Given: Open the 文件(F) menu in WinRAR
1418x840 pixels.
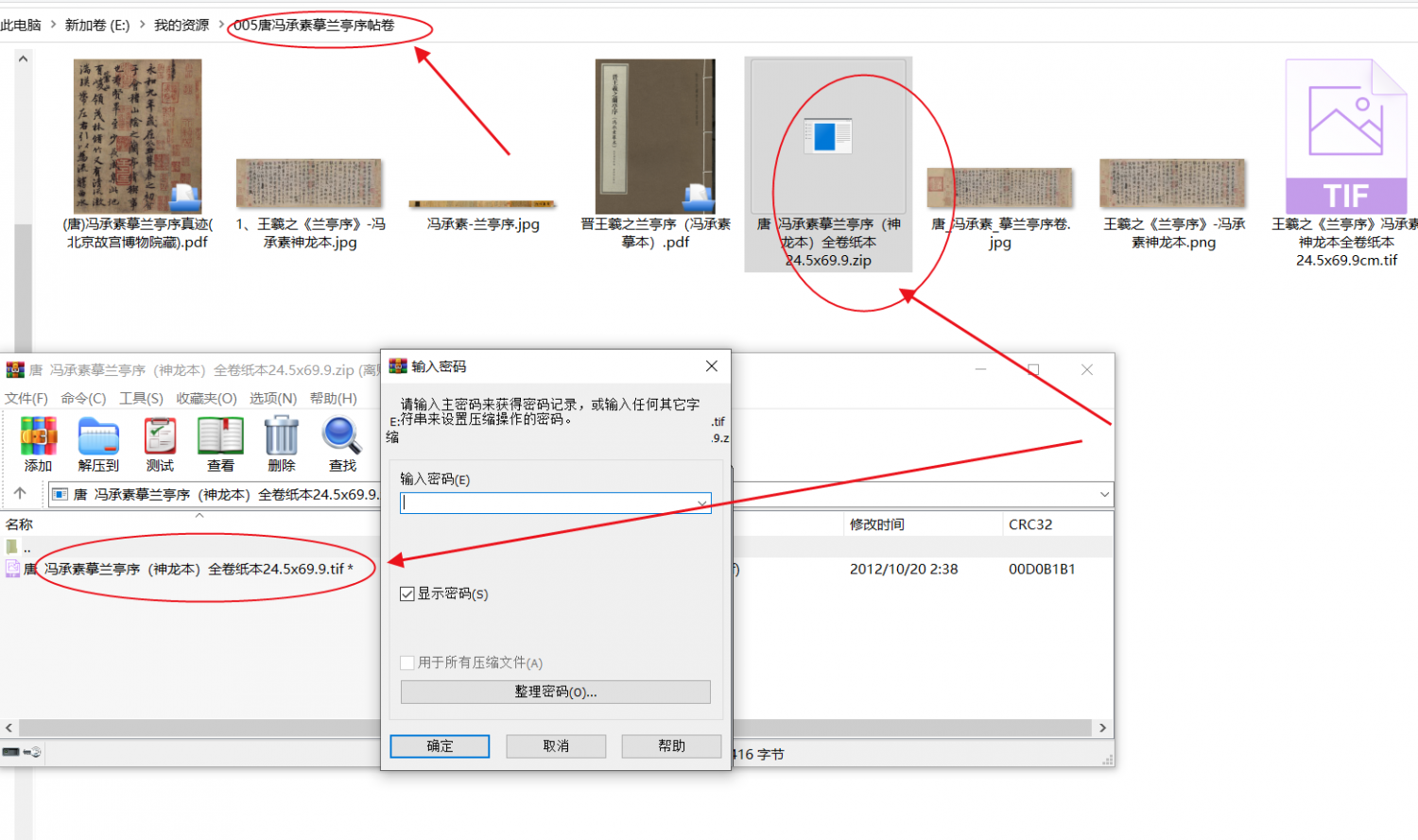Looking at the screenshot, I should pyautogui.click(x=26, y=398).
